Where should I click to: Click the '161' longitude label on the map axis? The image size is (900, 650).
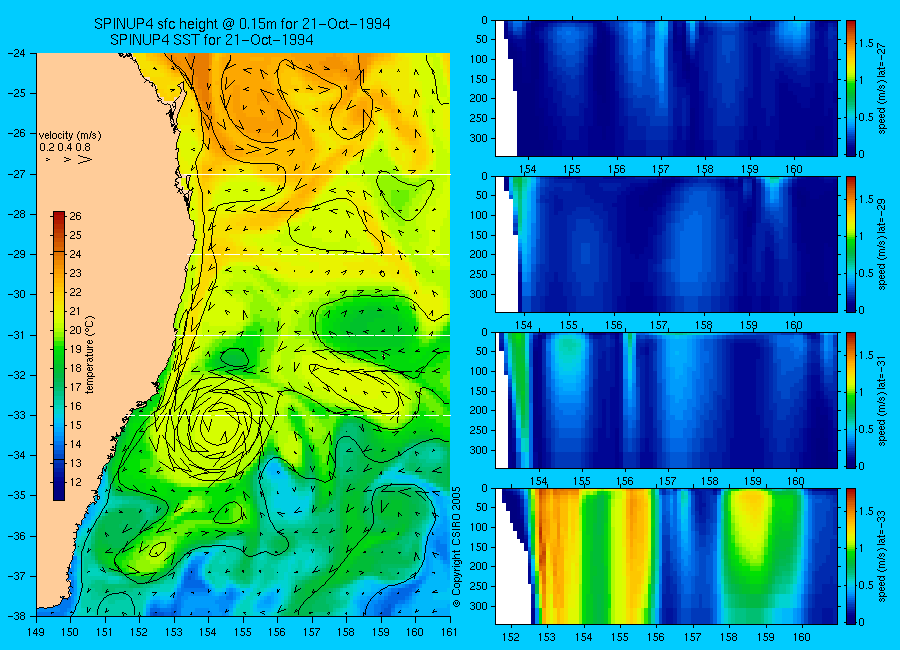pos(449,632)
